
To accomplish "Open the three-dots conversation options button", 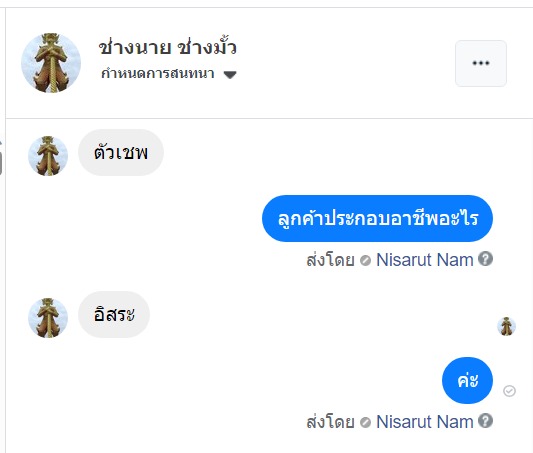I will (481, 63).
